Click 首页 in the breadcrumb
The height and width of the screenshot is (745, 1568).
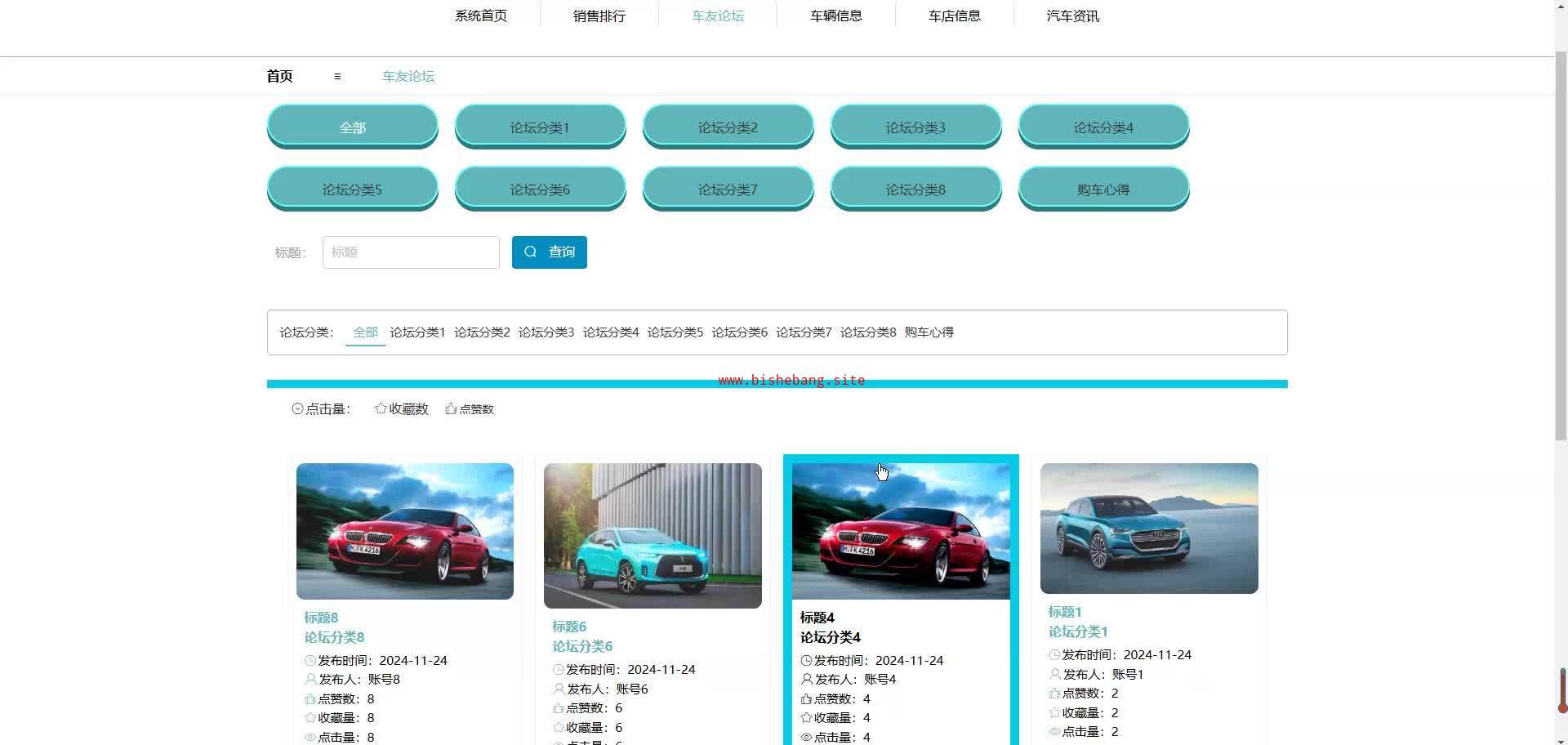[x=279, y=76]
